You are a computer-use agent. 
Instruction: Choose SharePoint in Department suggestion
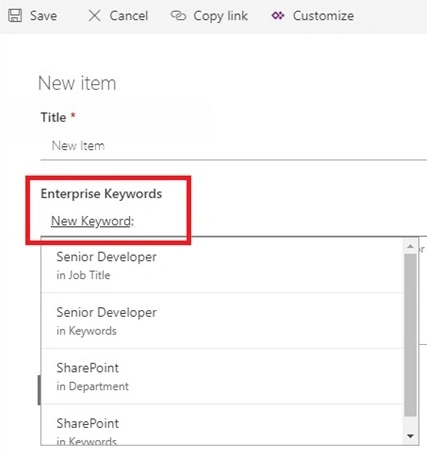coord(222,376)
